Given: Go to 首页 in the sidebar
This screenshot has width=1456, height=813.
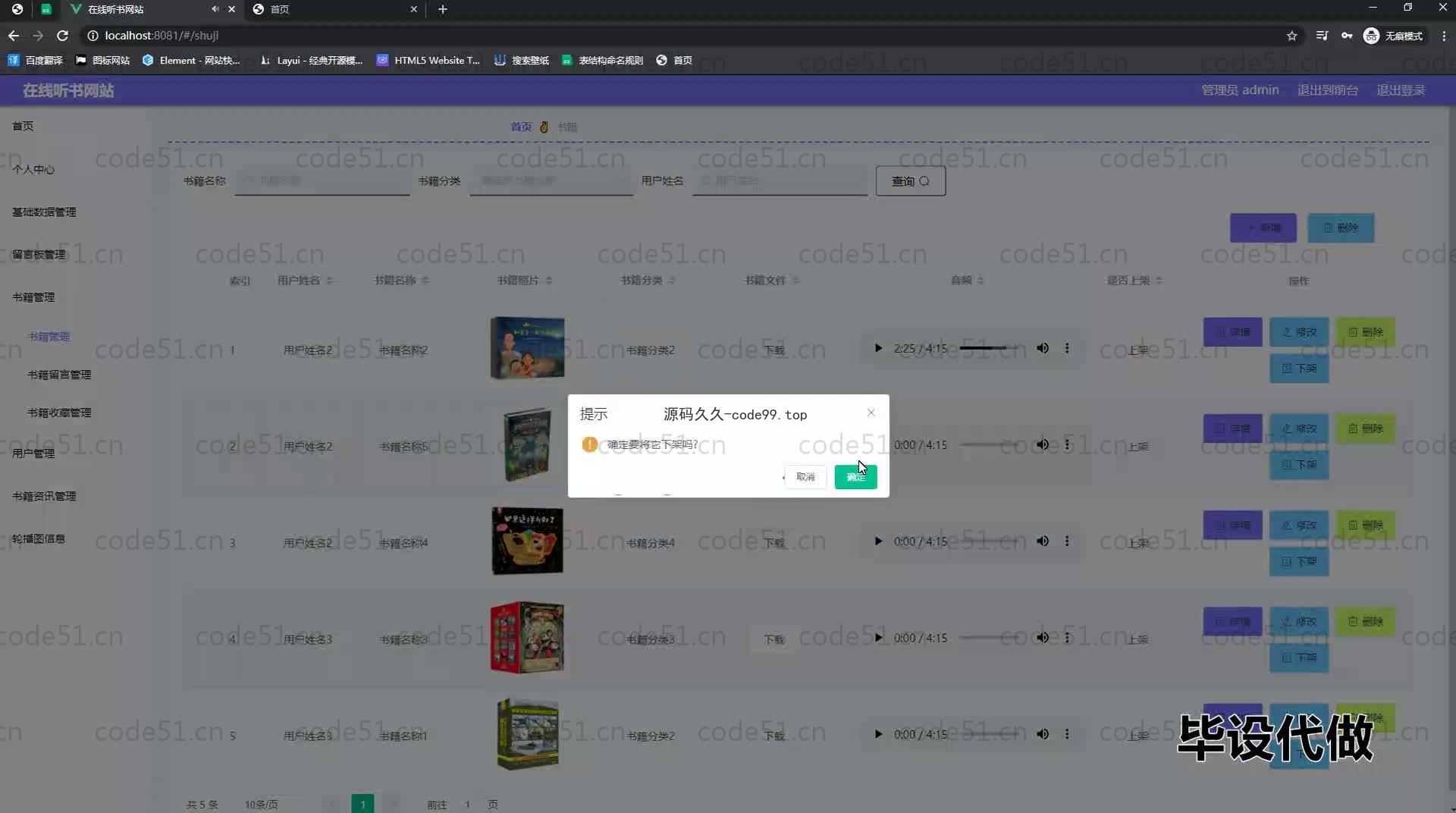Looking at the screenshot, I should click(23, 126).
